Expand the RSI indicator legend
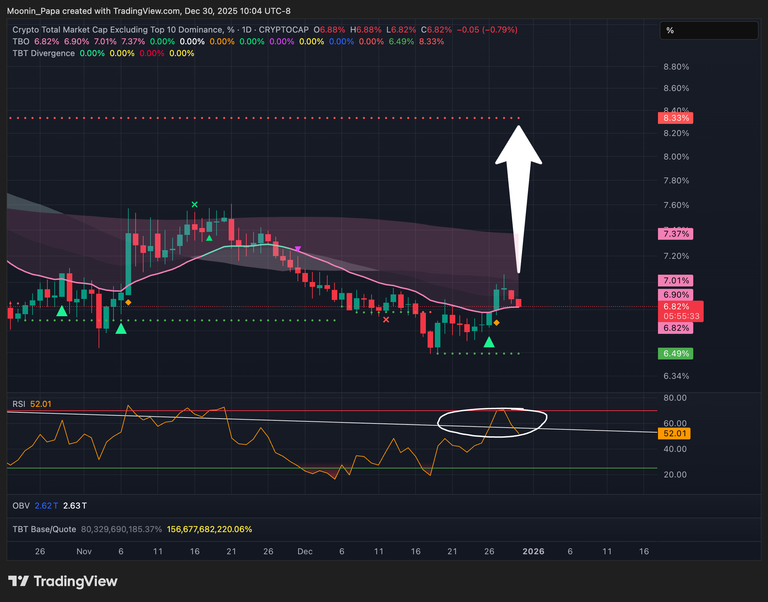Viewport: 768px width, 602px height. (x=18, y=403)
